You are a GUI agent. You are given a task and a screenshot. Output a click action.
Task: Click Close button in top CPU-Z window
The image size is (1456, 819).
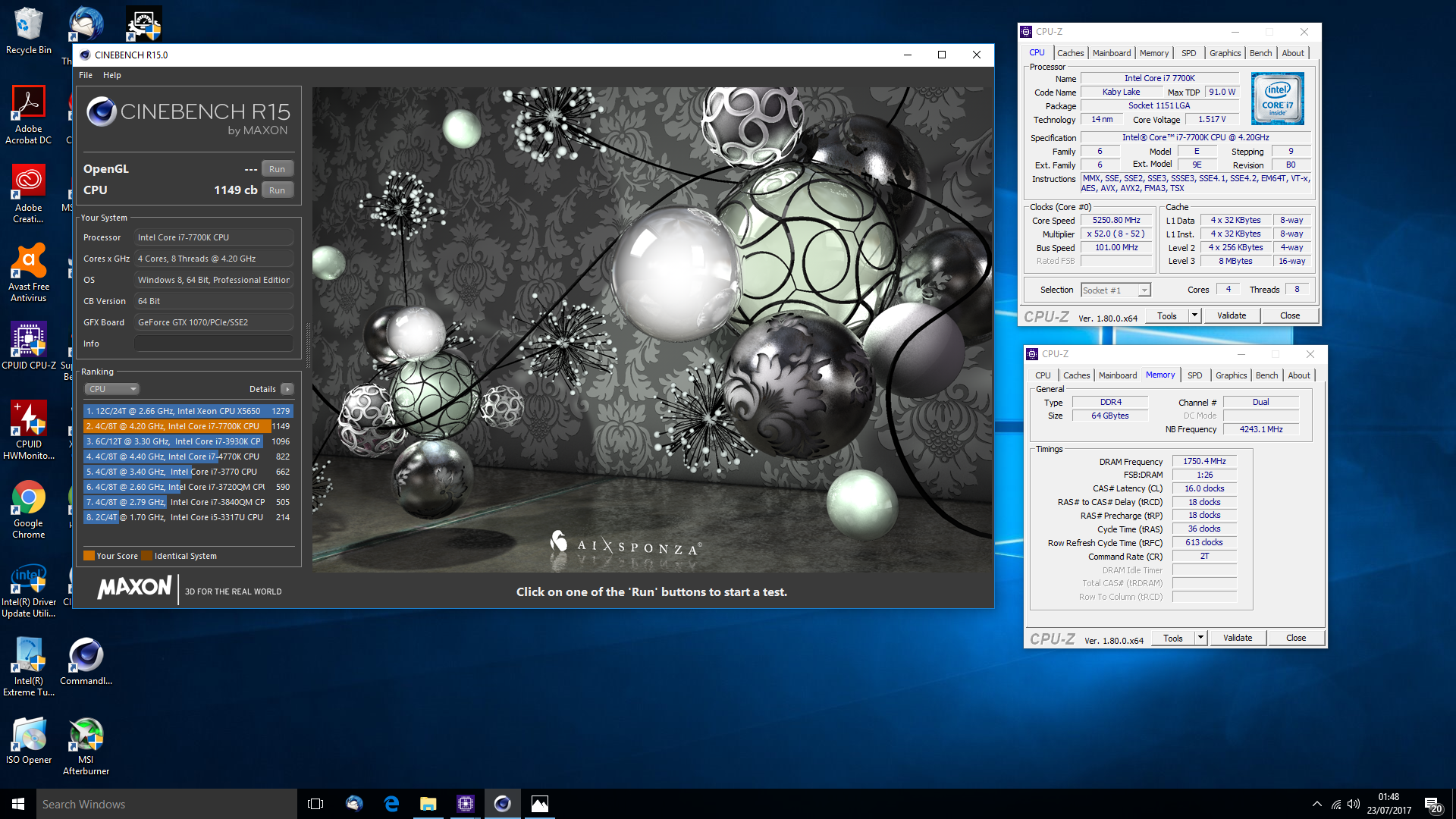coord(1290,316)
